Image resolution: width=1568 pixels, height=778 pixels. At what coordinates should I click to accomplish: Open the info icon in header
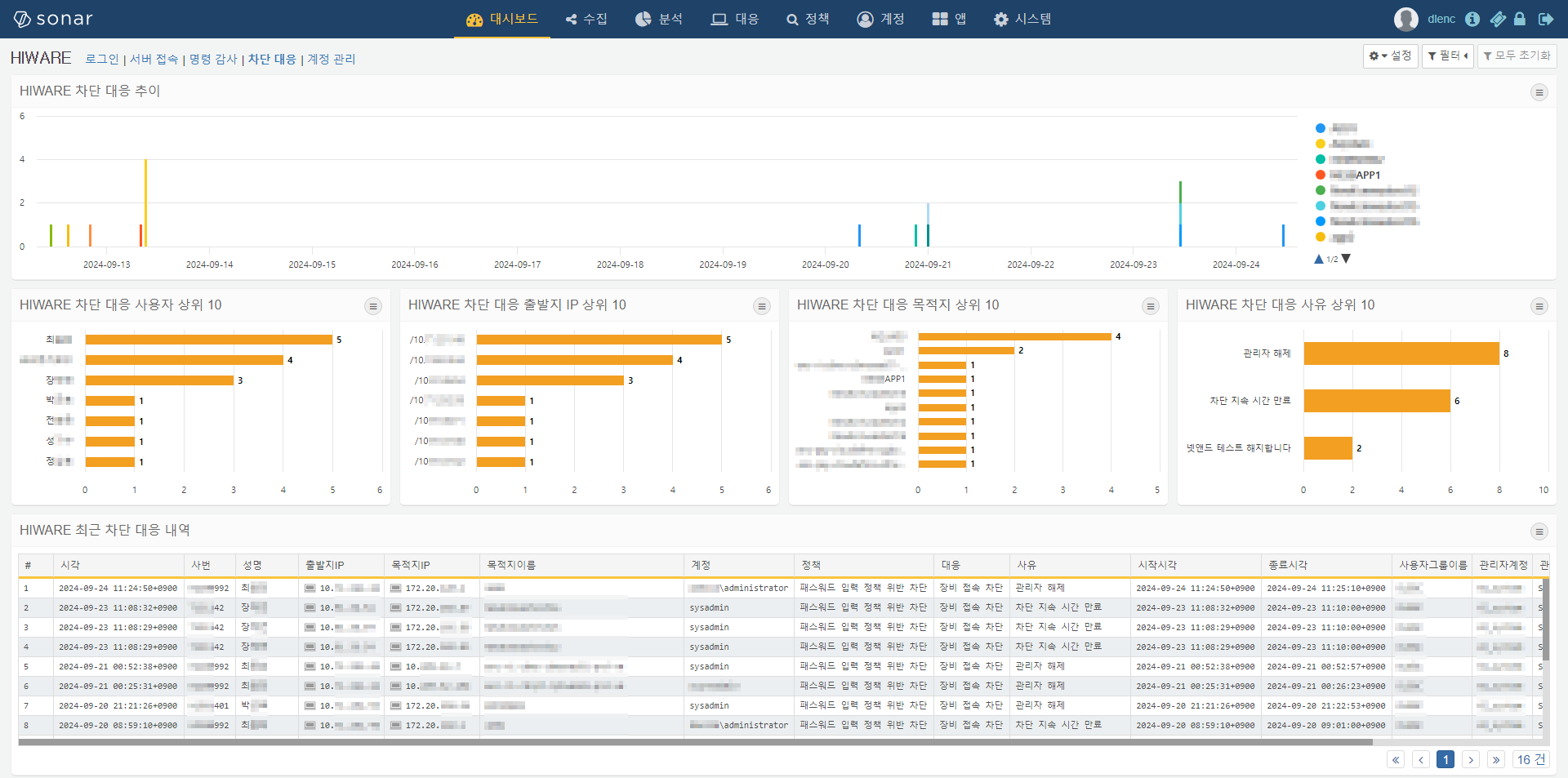(1472, 19)
